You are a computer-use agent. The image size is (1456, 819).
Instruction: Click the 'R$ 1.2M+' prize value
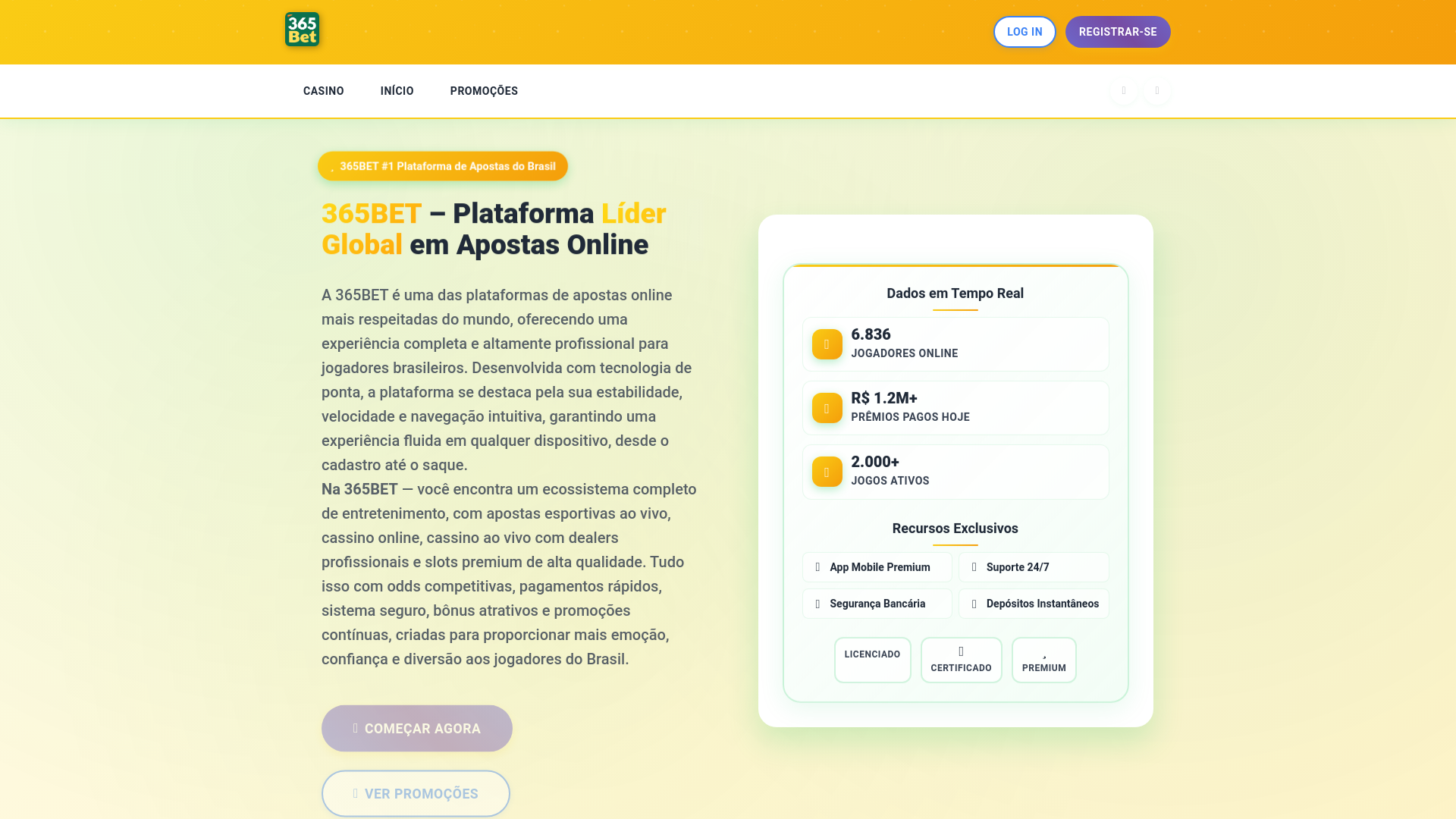point(884,398)
